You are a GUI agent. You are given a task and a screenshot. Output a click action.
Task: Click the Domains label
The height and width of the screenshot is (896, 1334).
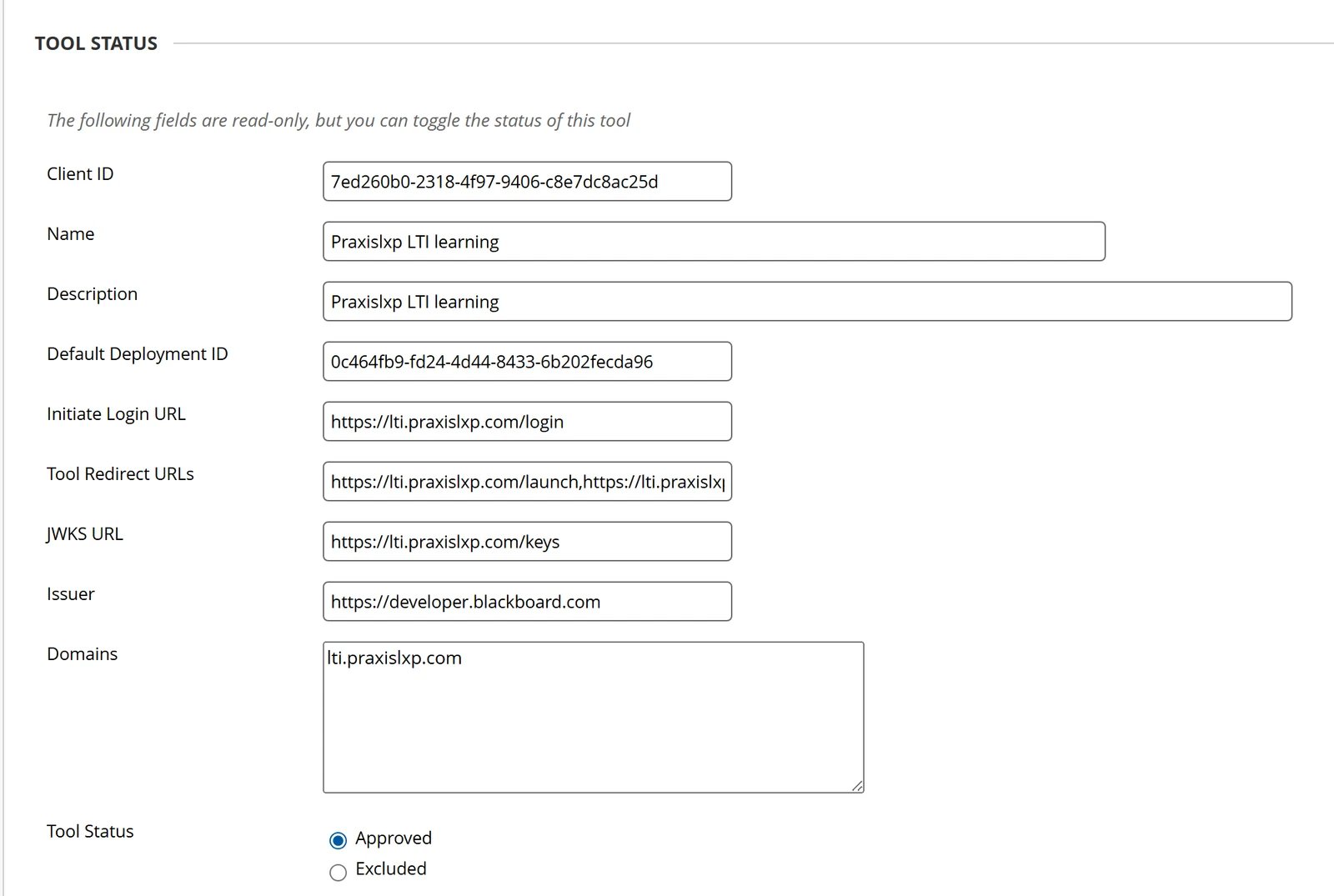[x=82, y=653]
